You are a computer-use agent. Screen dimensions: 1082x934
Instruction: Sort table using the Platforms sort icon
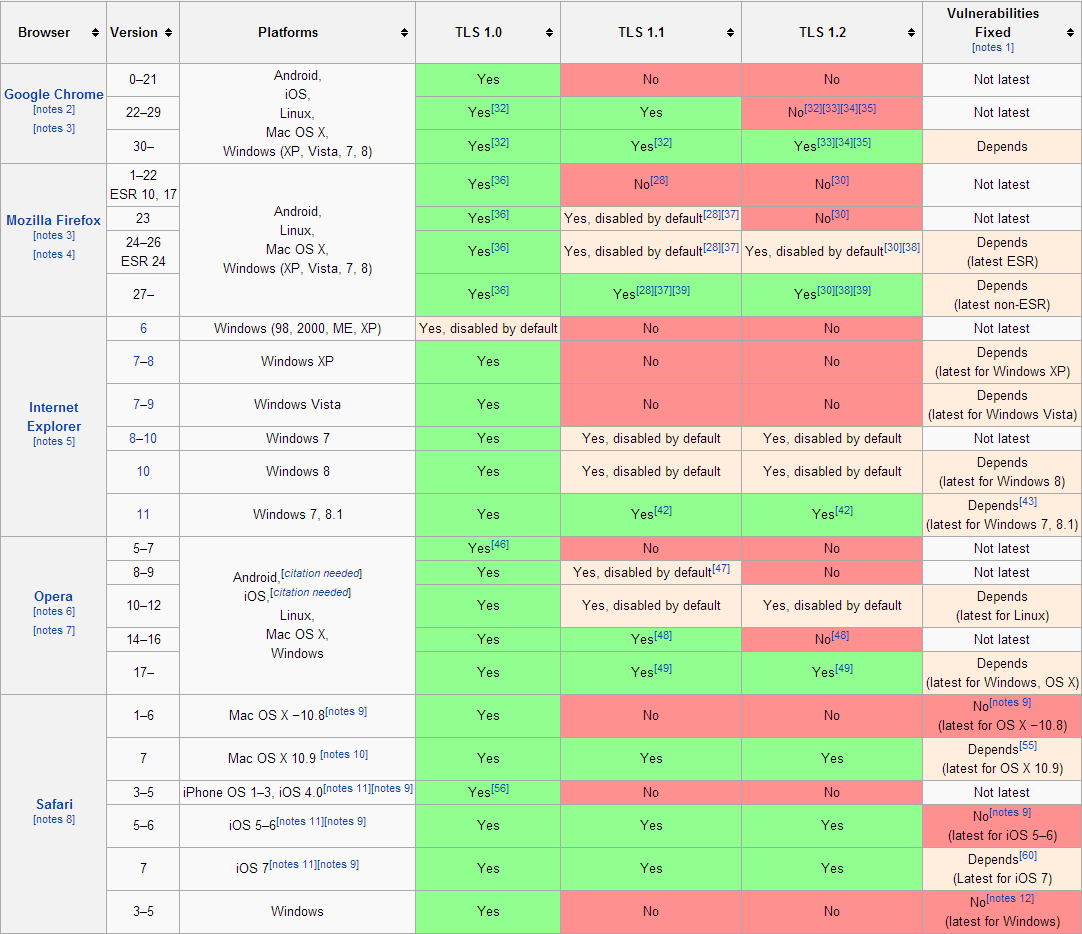(404, 32)
